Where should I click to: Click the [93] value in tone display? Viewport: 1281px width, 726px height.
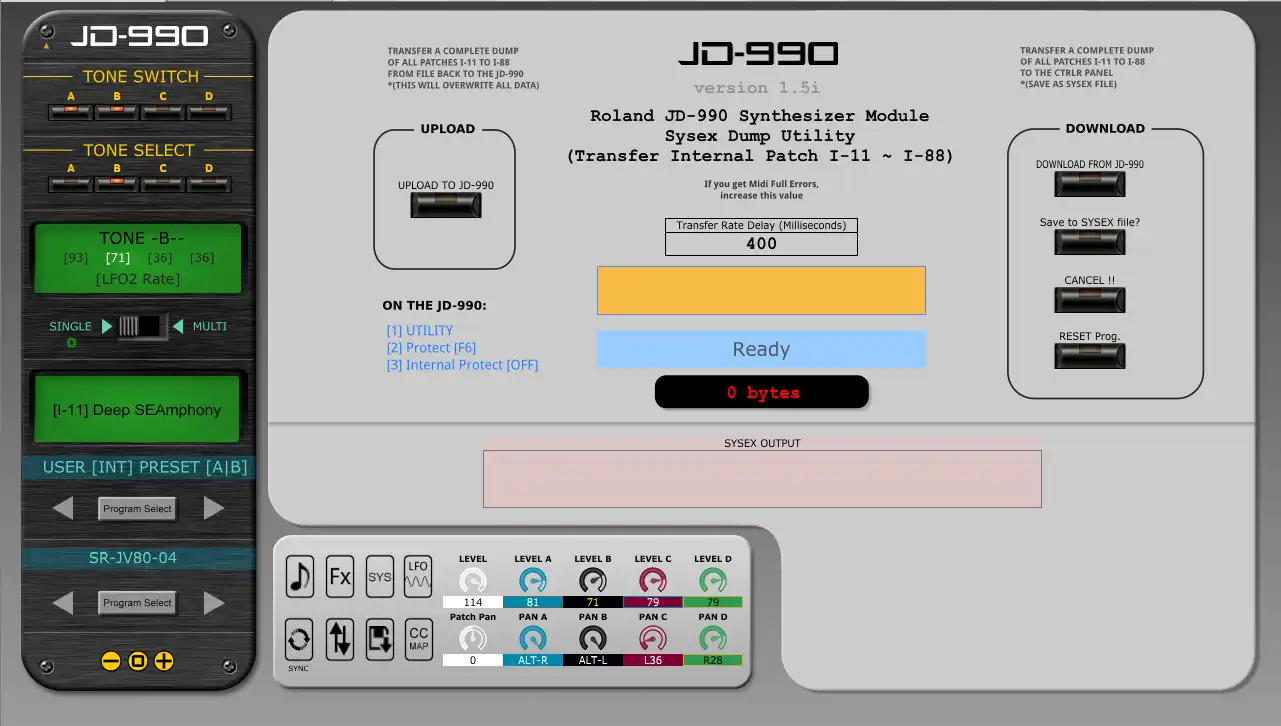(x=76, y=258)
